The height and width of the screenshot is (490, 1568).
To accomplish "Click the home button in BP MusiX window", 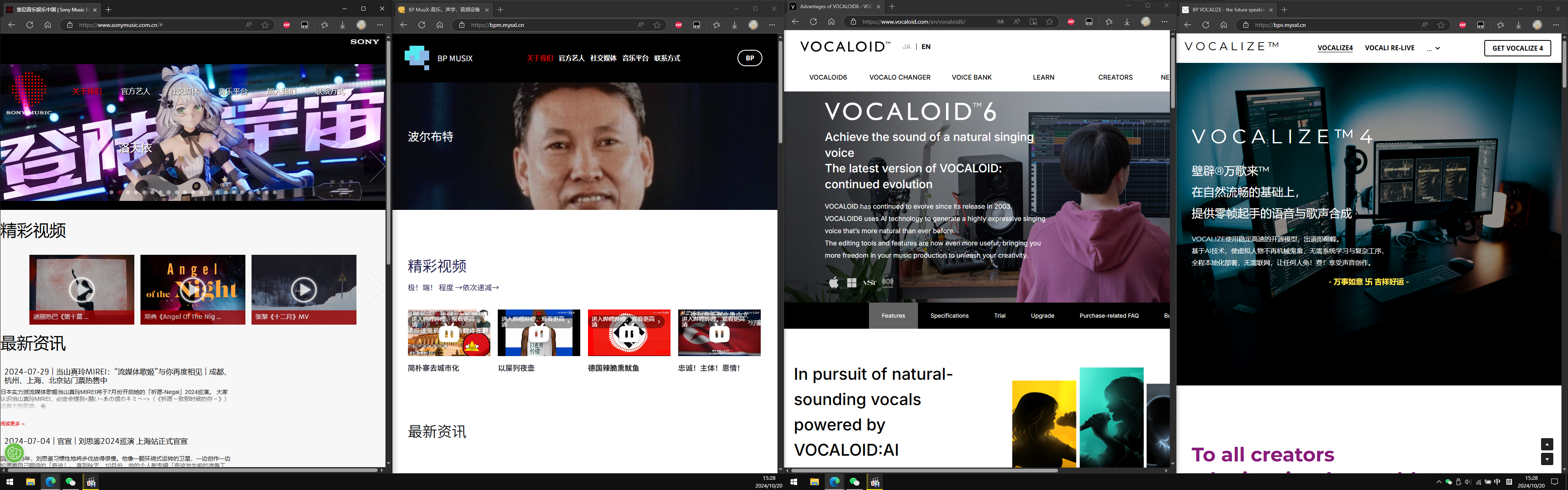I will (x=439, y=25).
